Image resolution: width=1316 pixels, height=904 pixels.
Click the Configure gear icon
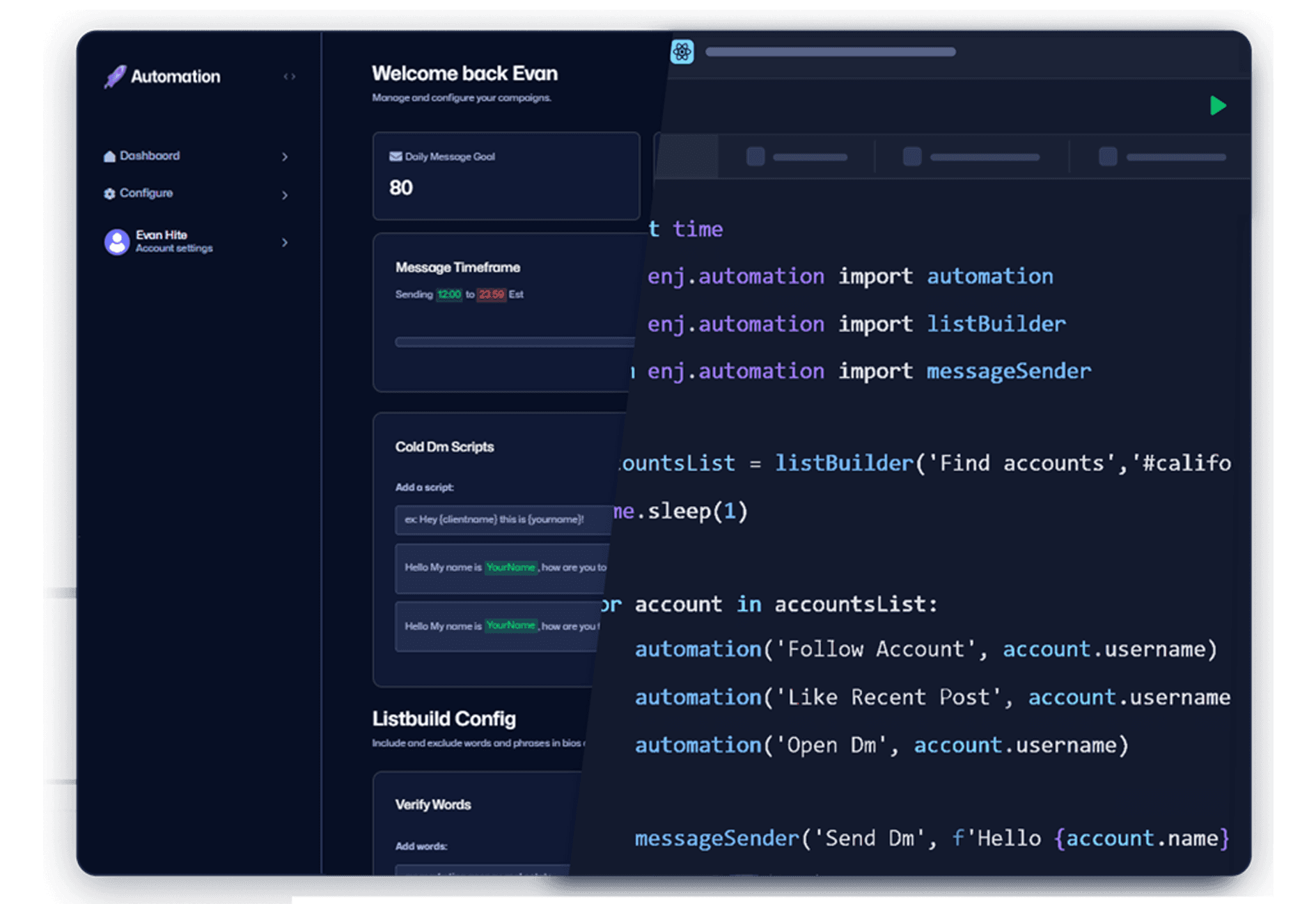tap(109, 193)
